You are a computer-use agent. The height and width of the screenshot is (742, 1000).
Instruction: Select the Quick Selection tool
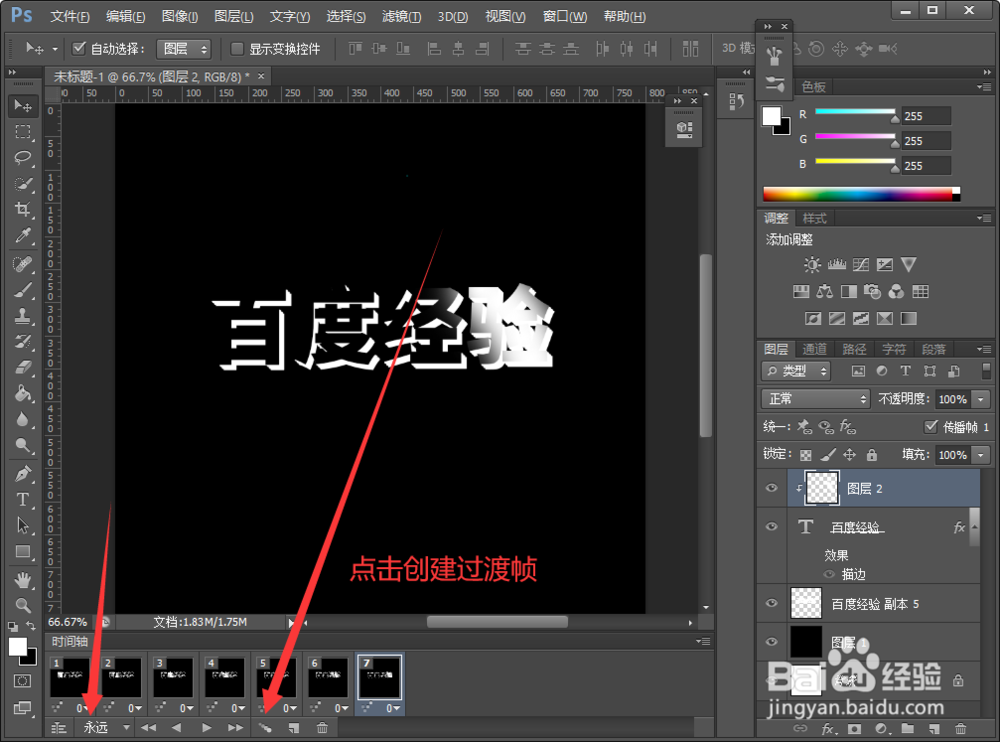(23, 184)
